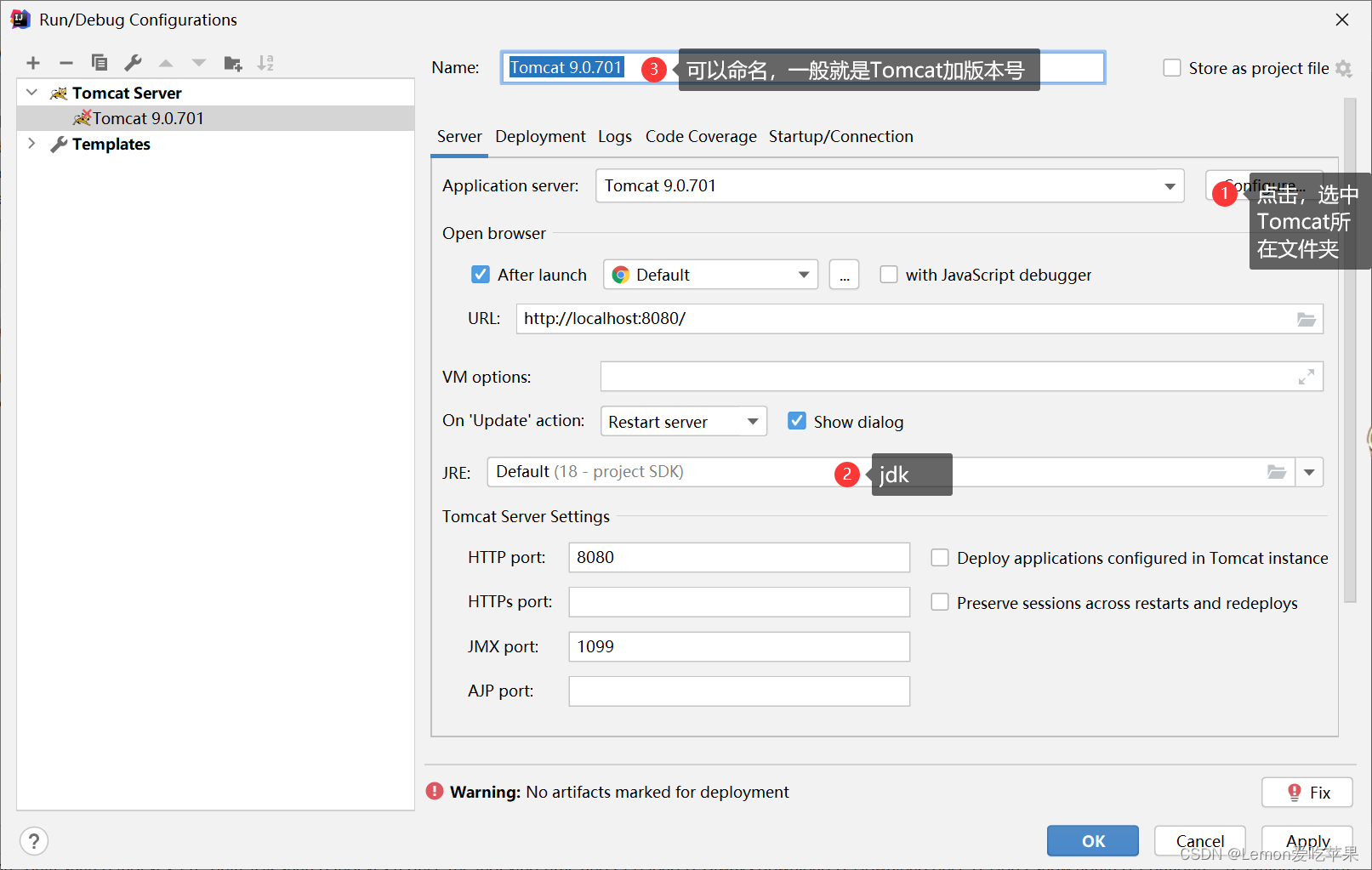Enable Store as project file
The width and height of the screenshot is (1372, 870).
pos(1172,68)
